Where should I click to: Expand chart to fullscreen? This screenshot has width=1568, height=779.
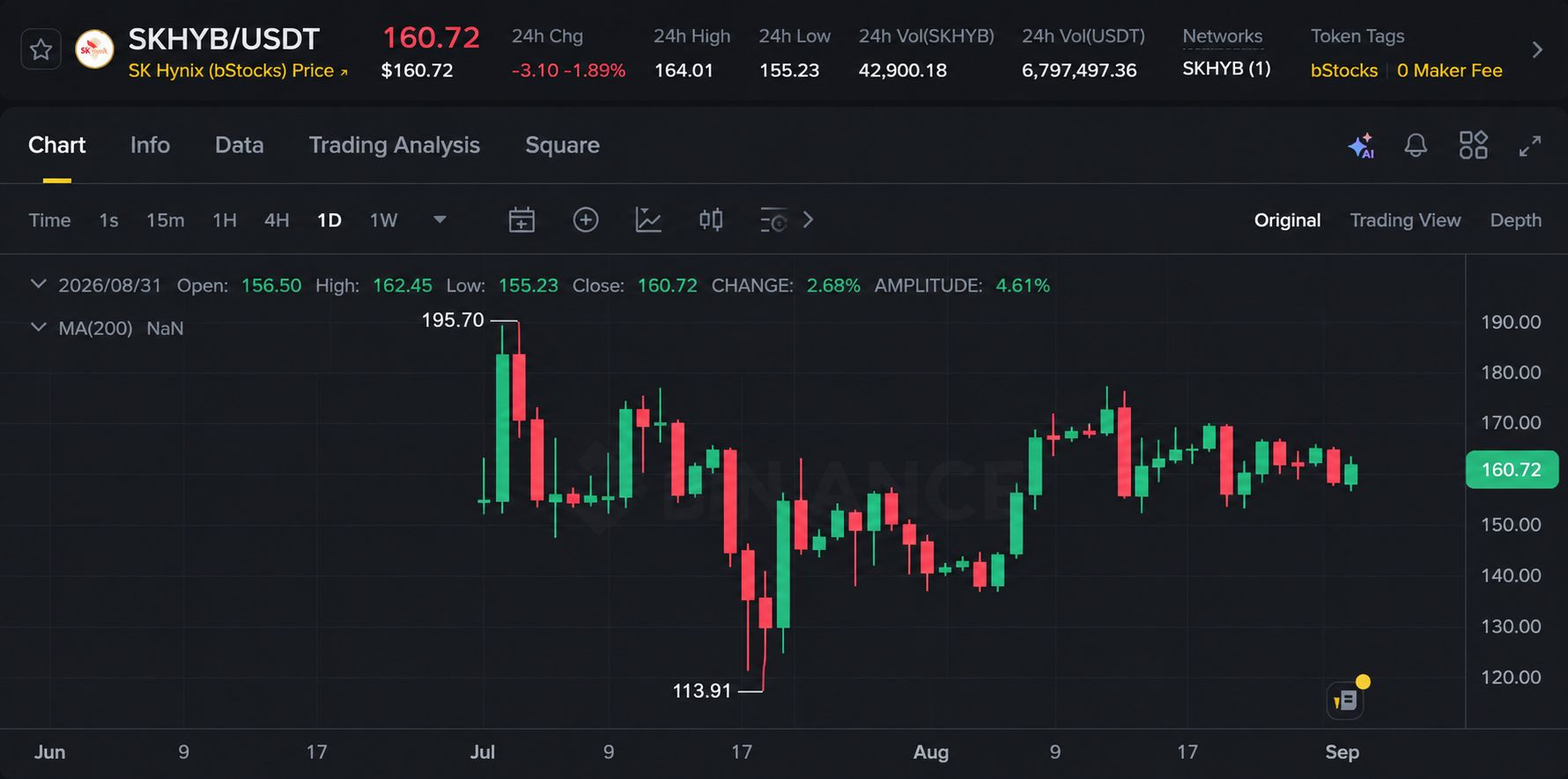pyautogui.click(x=1530, y=146)
